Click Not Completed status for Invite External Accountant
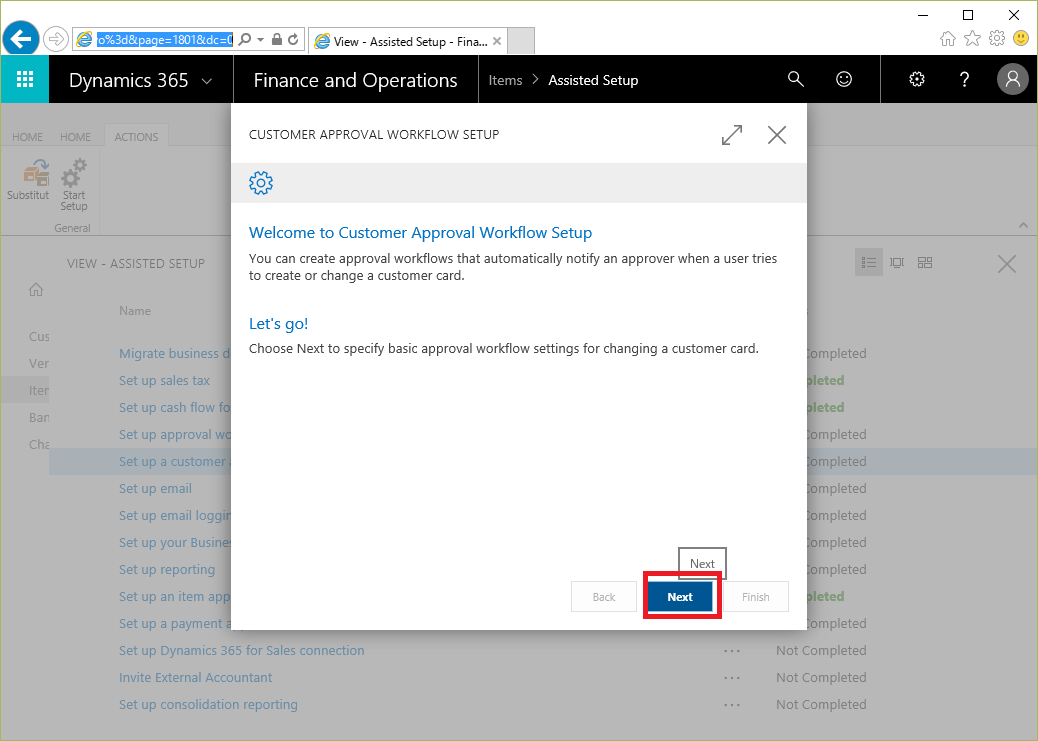This screenshot has height=741, width=1038. click(821, 678)
